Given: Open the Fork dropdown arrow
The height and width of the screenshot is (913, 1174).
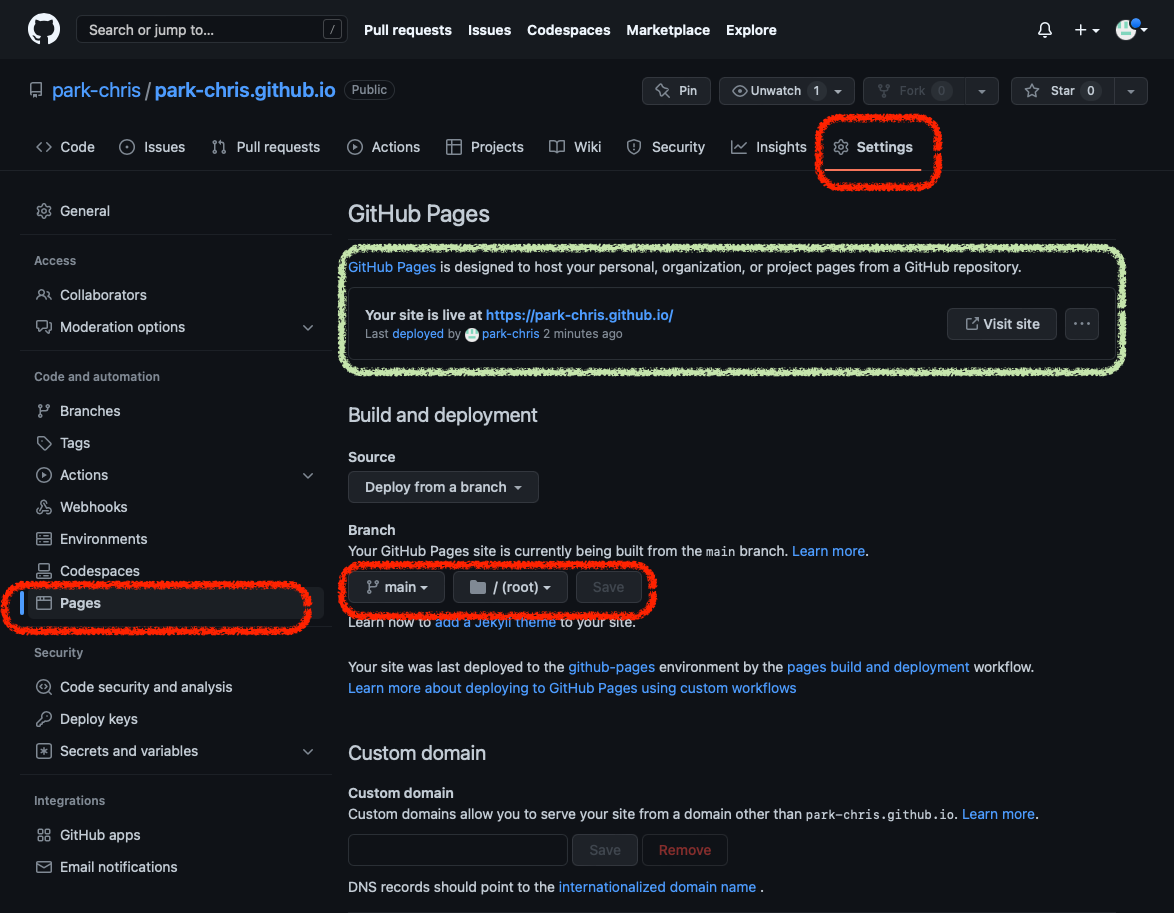Looking at the screenshot, I should (982, 91).
